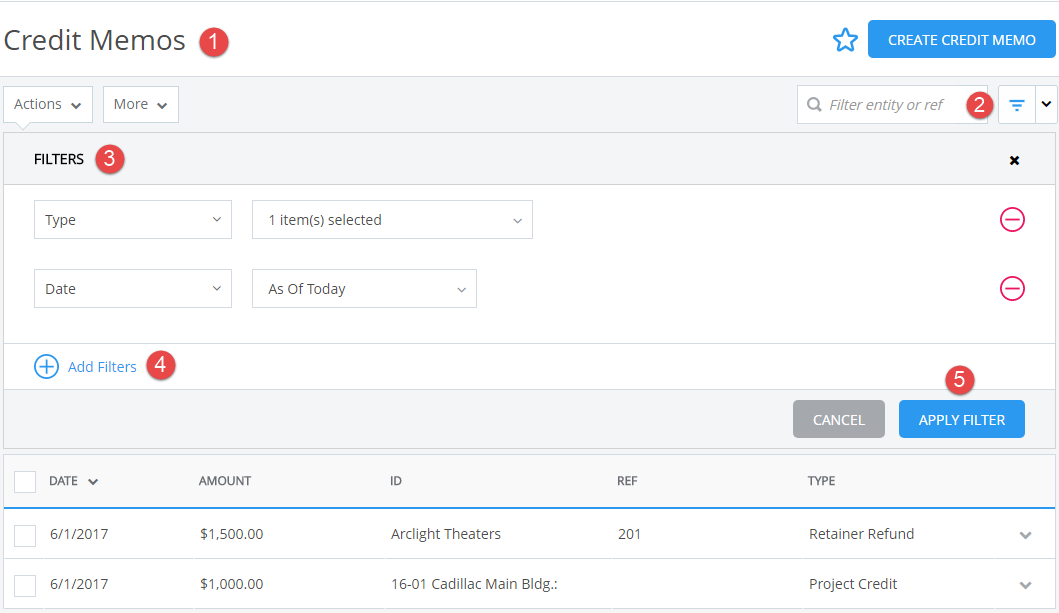Open the 'As Of Today' dropdown
1059x613 pixels.
(365, 288)
